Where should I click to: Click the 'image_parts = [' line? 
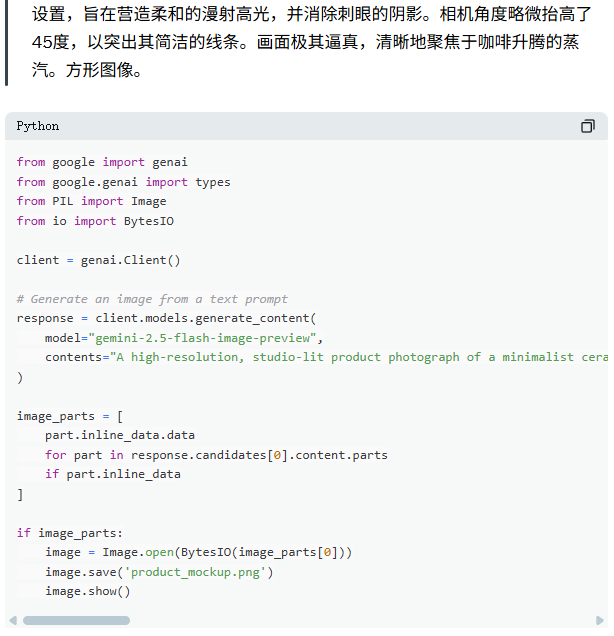click(x=69, y=416)
